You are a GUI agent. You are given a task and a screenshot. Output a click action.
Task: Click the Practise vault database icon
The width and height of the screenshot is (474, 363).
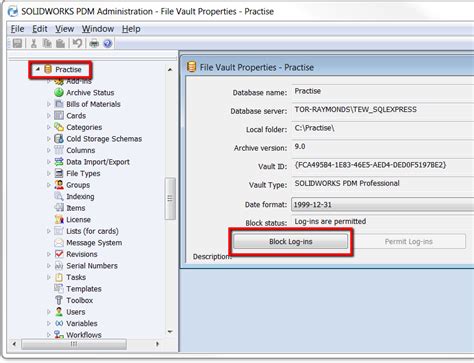click(48, 69)
